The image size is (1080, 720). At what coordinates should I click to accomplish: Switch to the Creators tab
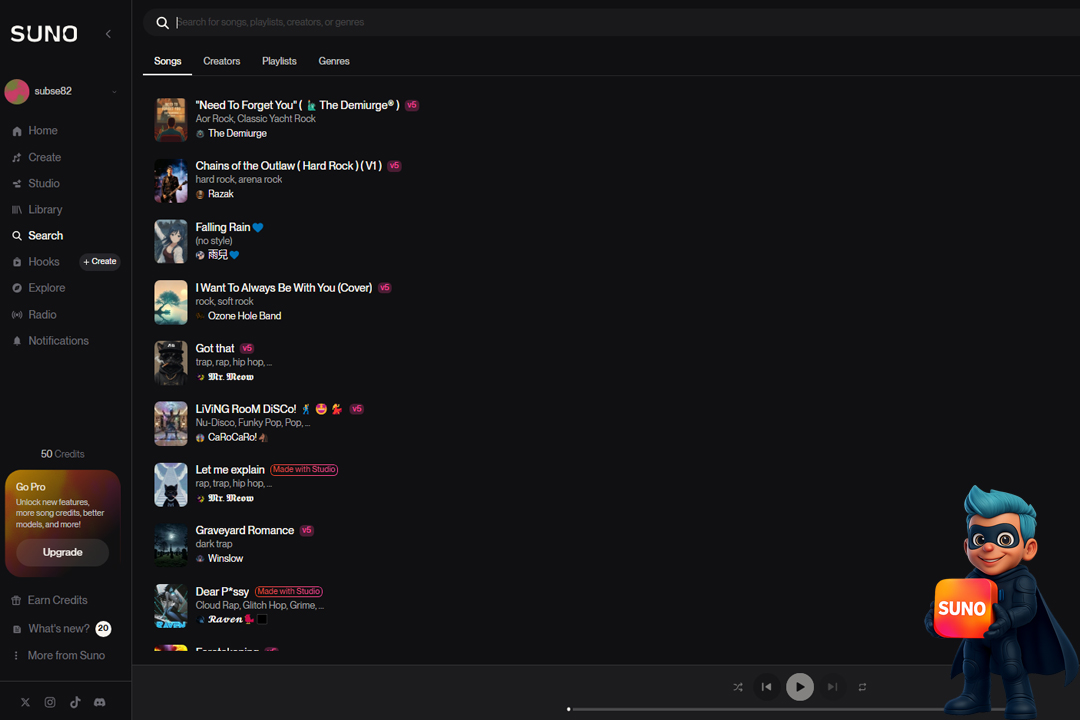pos(221,61)
